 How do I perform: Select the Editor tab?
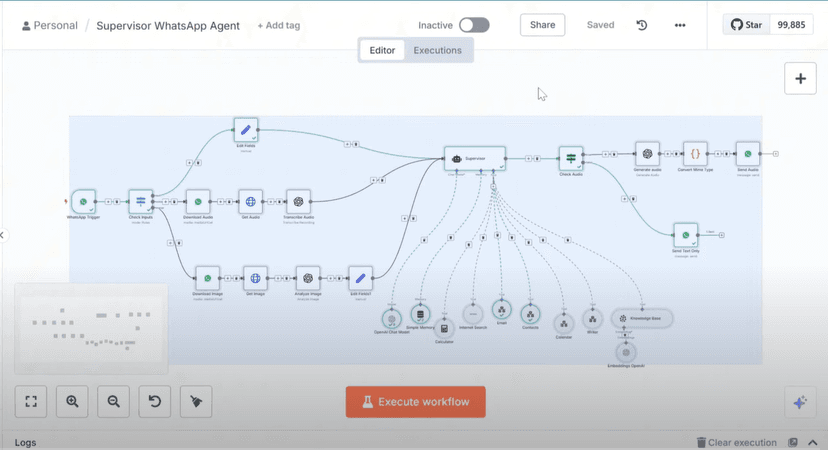tap(382, 50)
